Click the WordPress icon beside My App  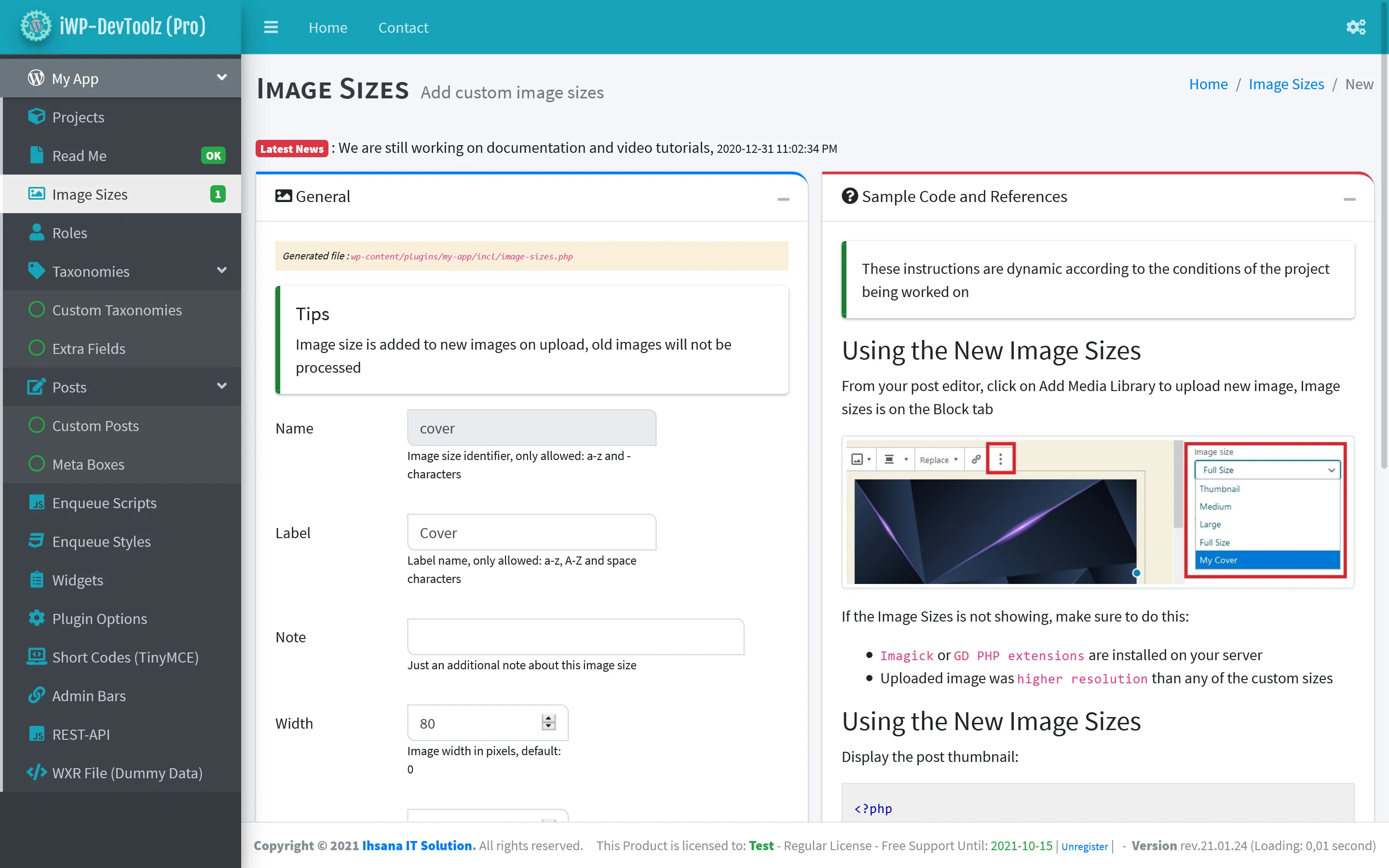click(x=36, y=78)
